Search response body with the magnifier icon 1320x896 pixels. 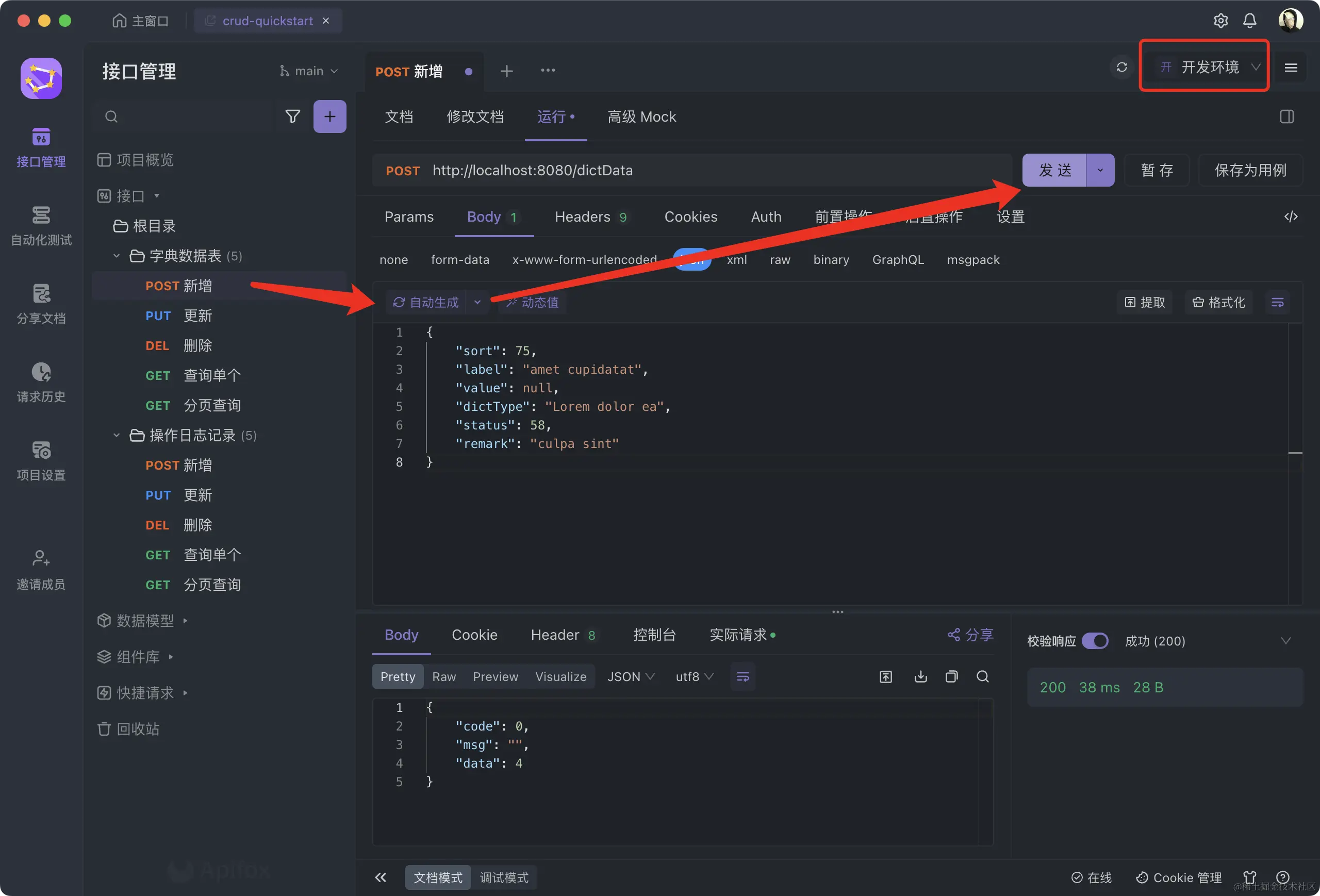pyautogui.click(x=983, y=676)
